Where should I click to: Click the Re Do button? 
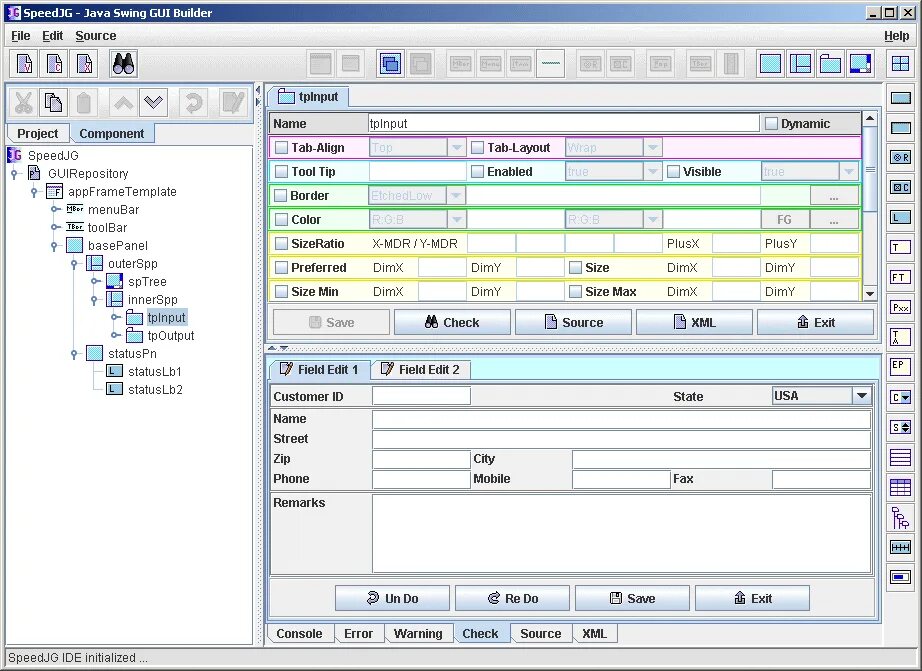coord(512,598)
